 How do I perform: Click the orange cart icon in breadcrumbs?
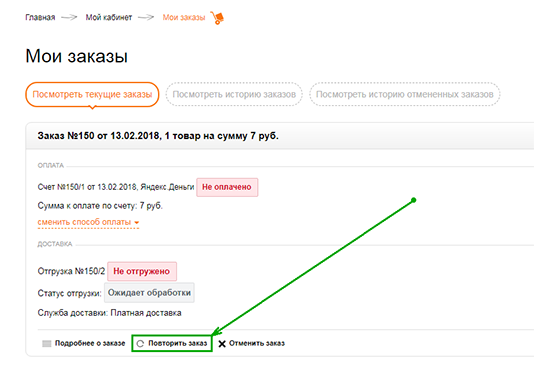[x=217, y=18]
